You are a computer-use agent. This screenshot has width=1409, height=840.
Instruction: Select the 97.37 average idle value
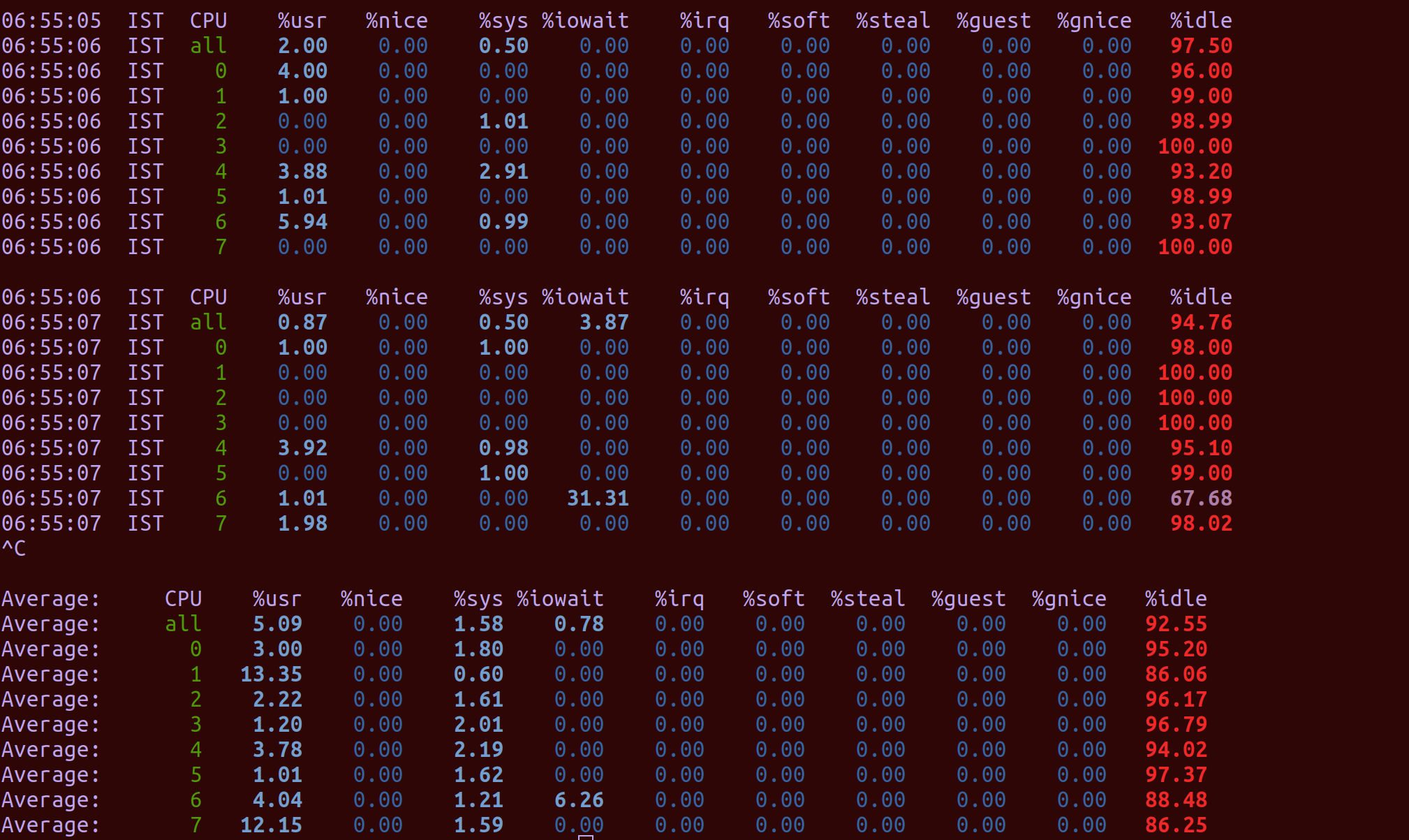click(1176, 775)
